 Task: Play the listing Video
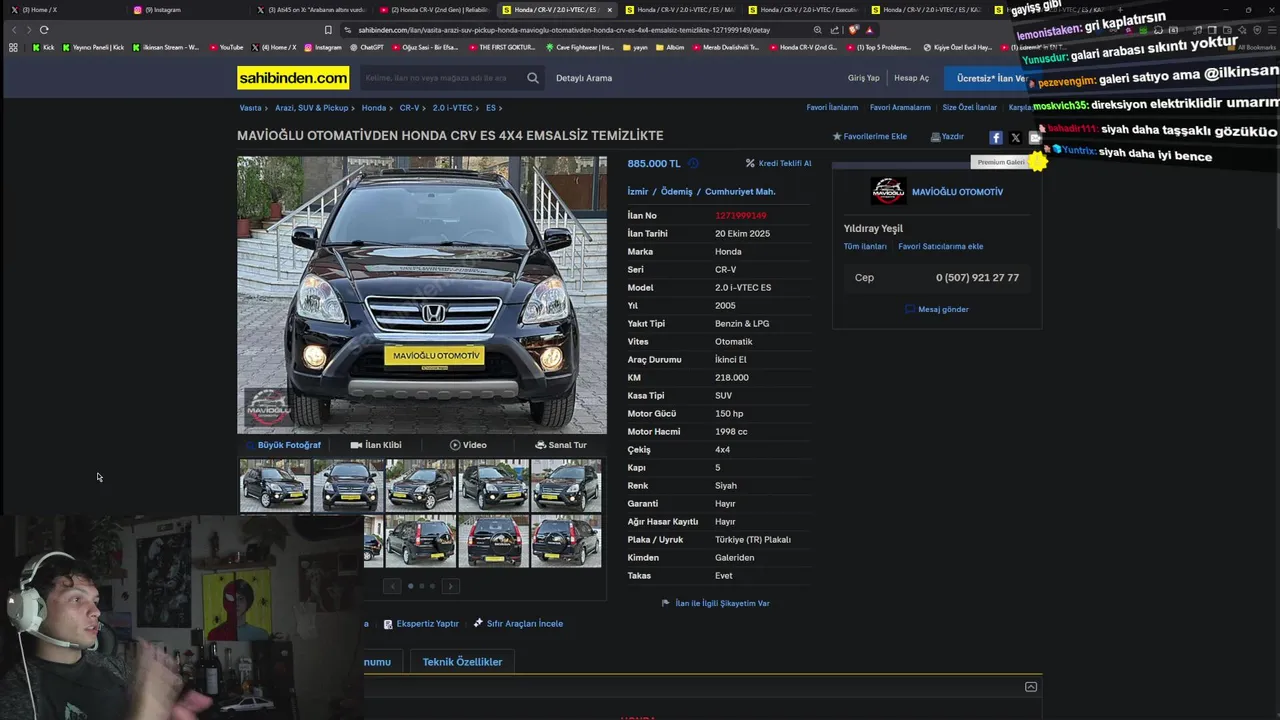468,445
